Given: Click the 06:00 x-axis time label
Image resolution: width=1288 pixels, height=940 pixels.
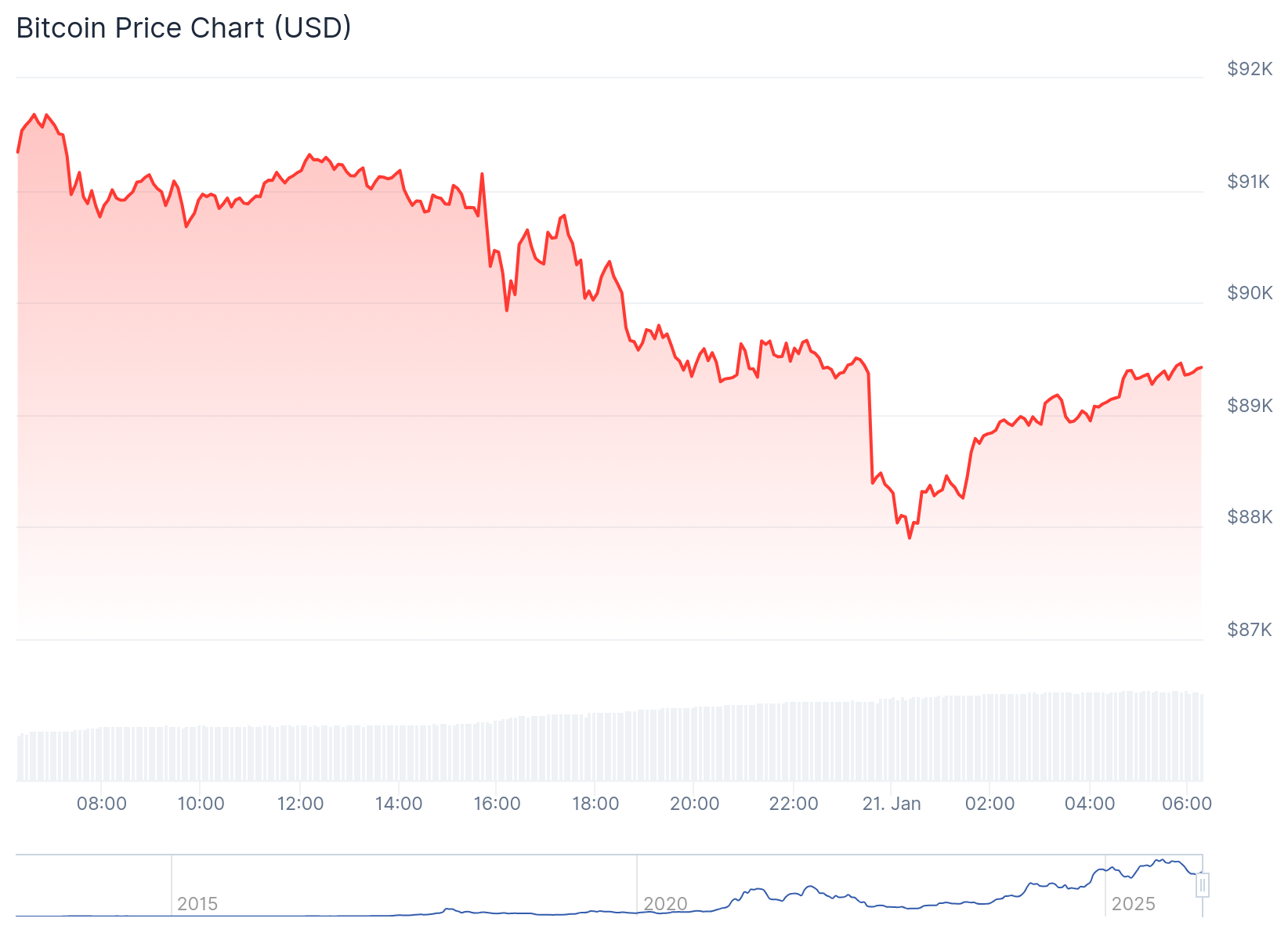Looking at the screenshot, I should point(1187,804).
